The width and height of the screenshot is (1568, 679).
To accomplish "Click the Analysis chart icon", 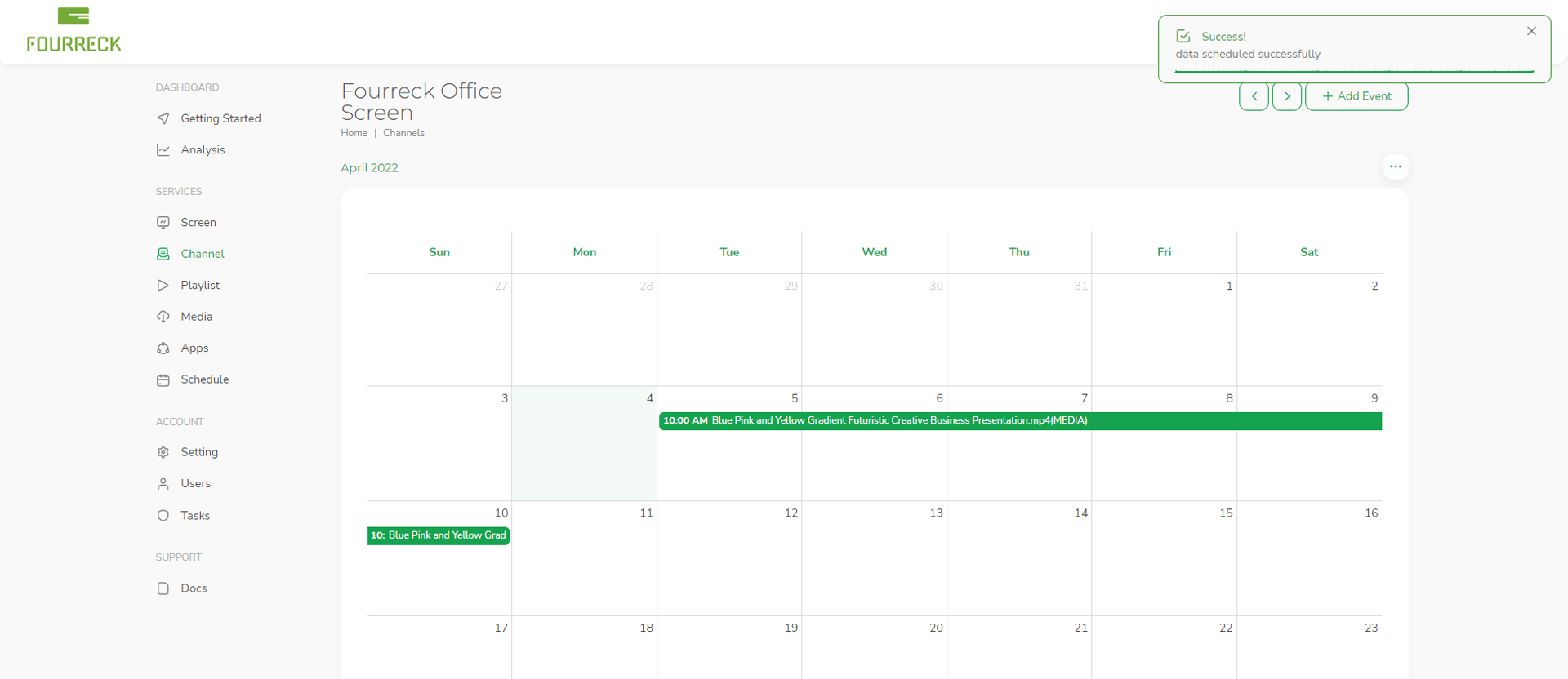I will coord(163,150).
